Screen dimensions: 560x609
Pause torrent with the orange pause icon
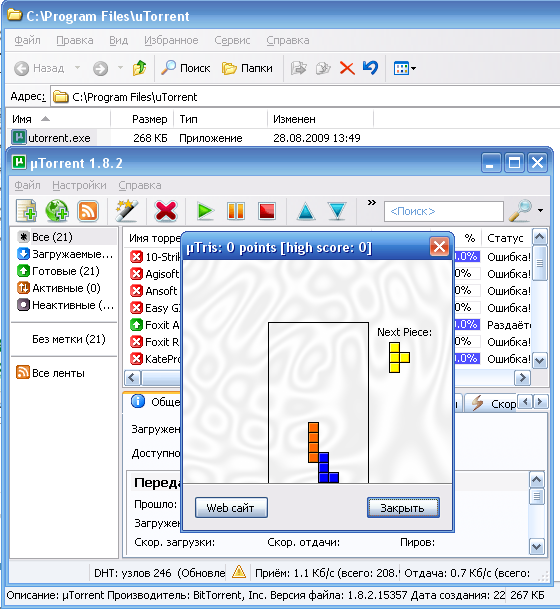(x=236, y=211)
